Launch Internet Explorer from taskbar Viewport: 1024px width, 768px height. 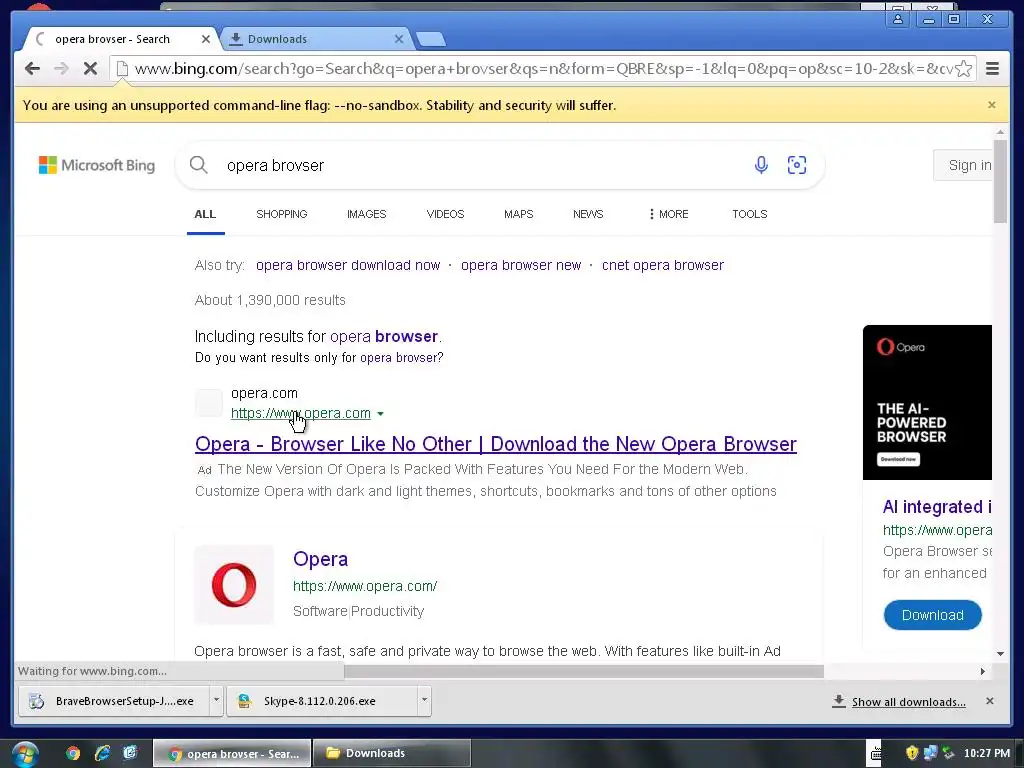pos(102,753)
